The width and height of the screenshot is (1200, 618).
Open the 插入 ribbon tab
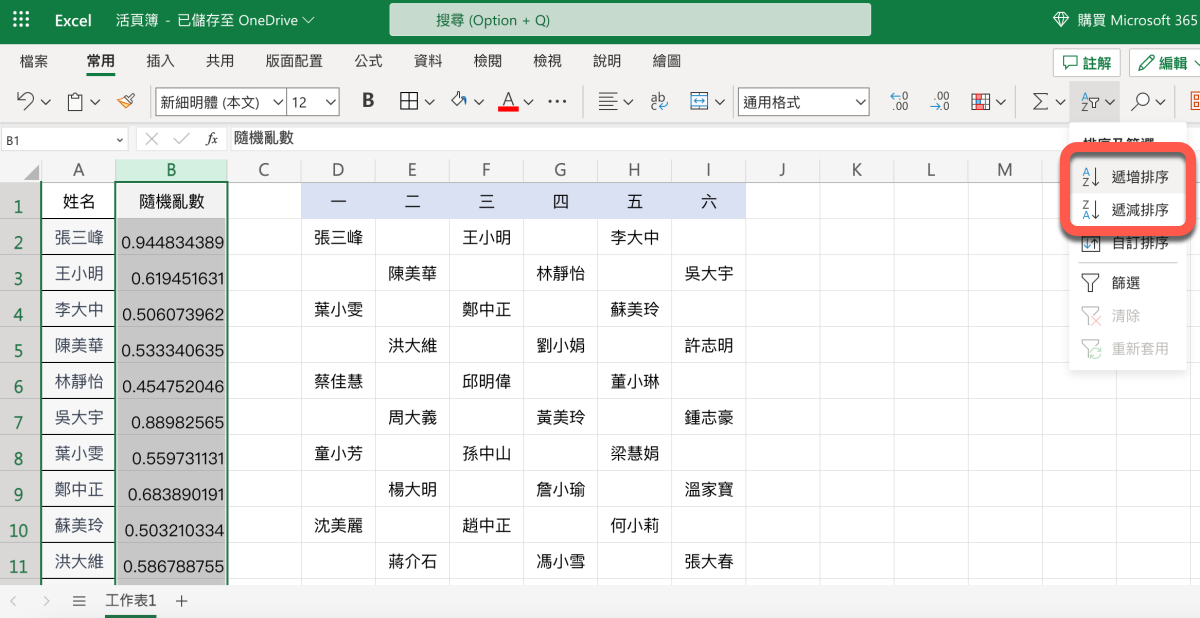coord(161,61)
